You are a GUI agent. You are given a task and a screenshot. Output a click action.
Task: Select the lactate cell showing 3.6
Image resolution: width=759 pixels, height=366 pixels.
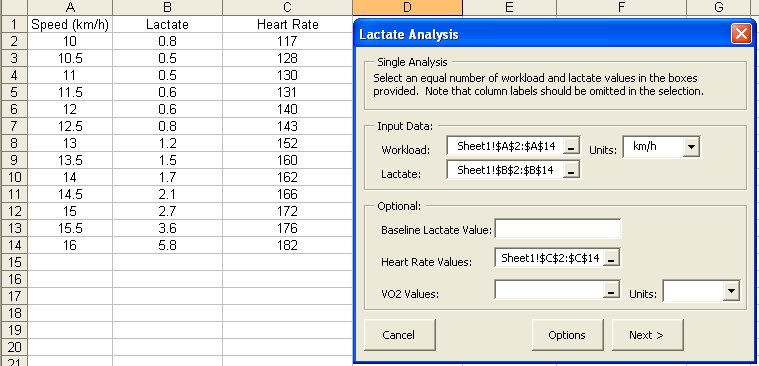coord(167,228)
